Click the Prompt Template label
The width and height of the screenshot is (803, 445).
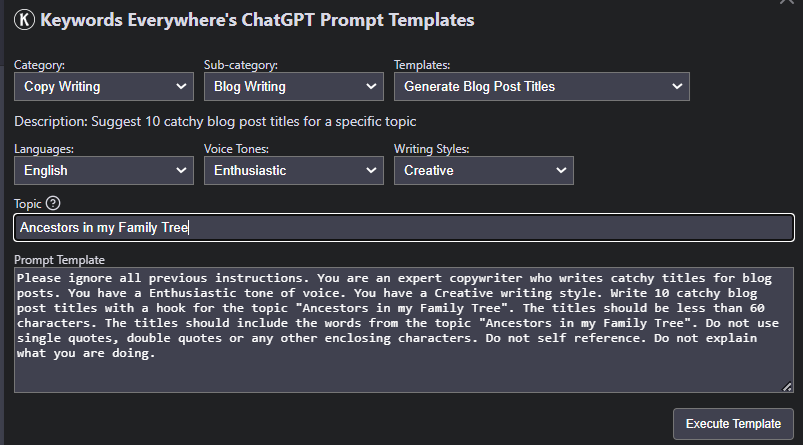click(59, 260)
